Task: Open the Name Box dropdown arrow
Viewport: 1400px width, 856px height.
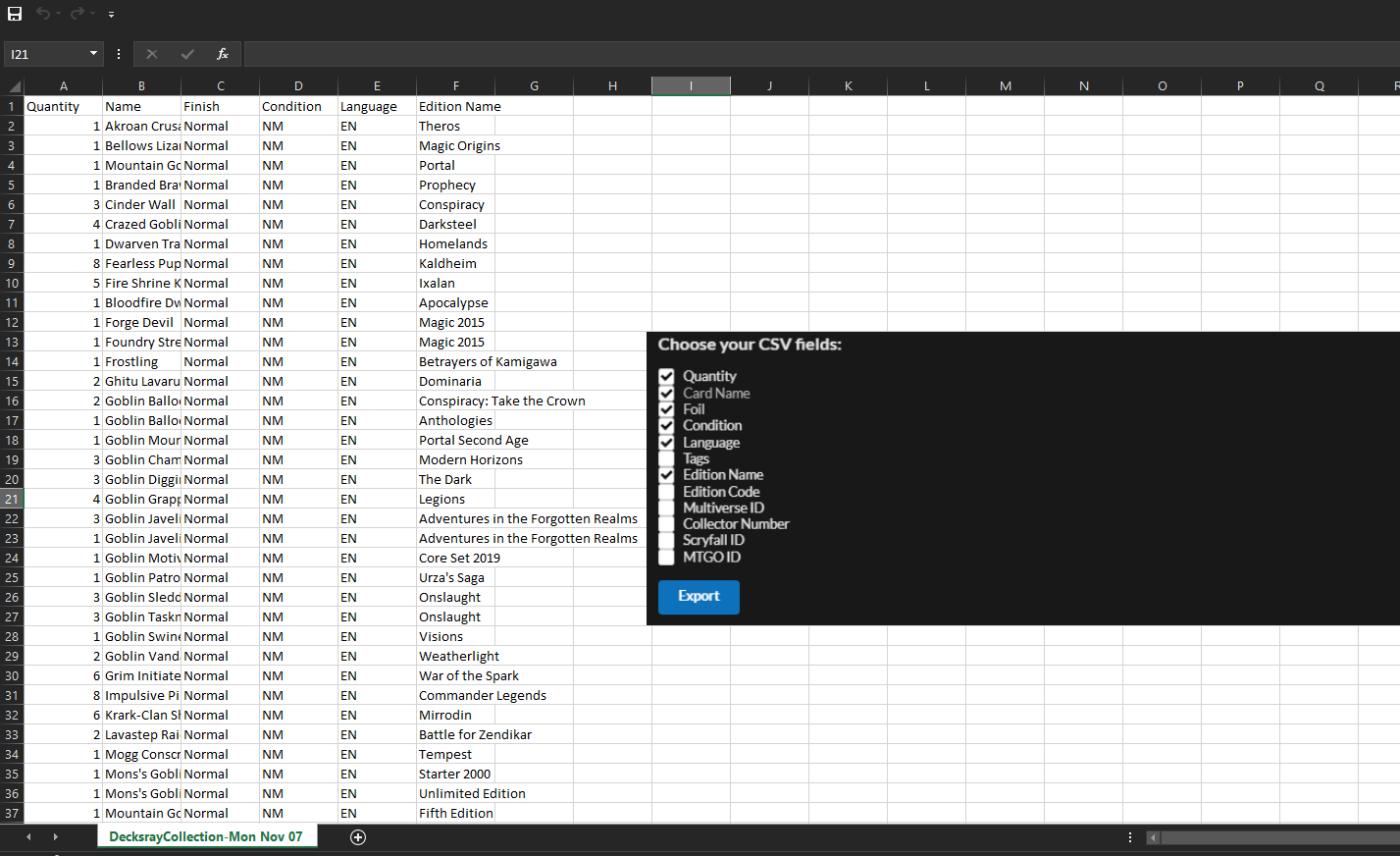Action: [x=93, y=54]
